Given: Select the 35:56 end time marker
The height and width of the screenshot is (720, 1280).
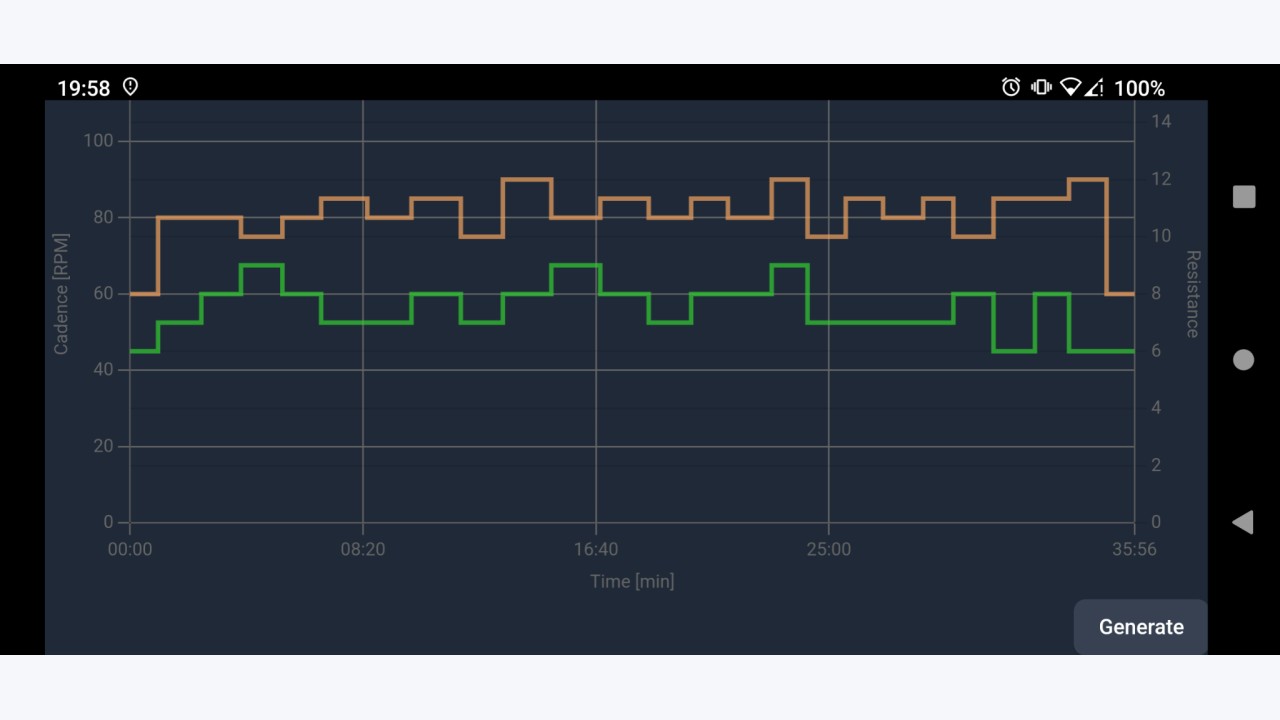Looking at the screenshot, I should click(1134, 549).
